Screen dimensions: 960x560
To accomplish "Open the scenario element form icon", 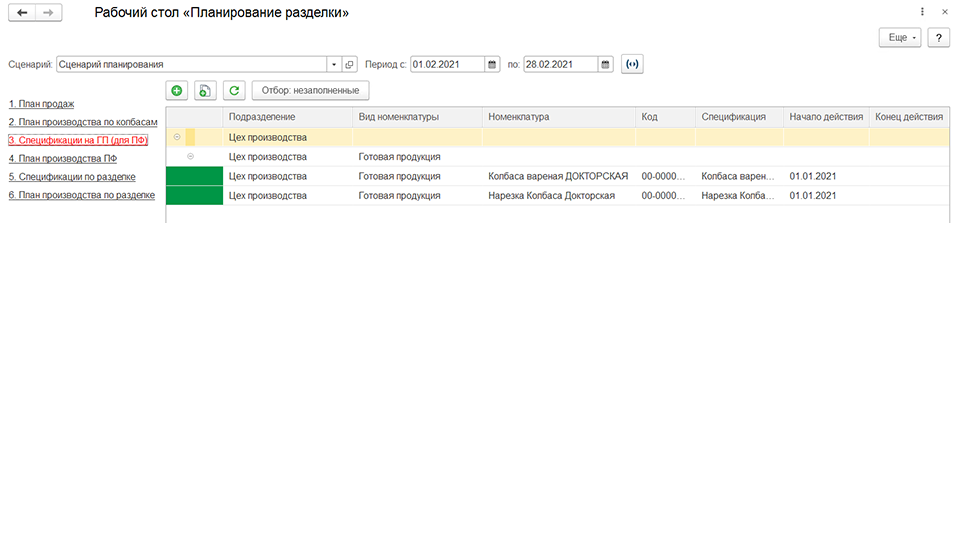I will coord(350,64).
